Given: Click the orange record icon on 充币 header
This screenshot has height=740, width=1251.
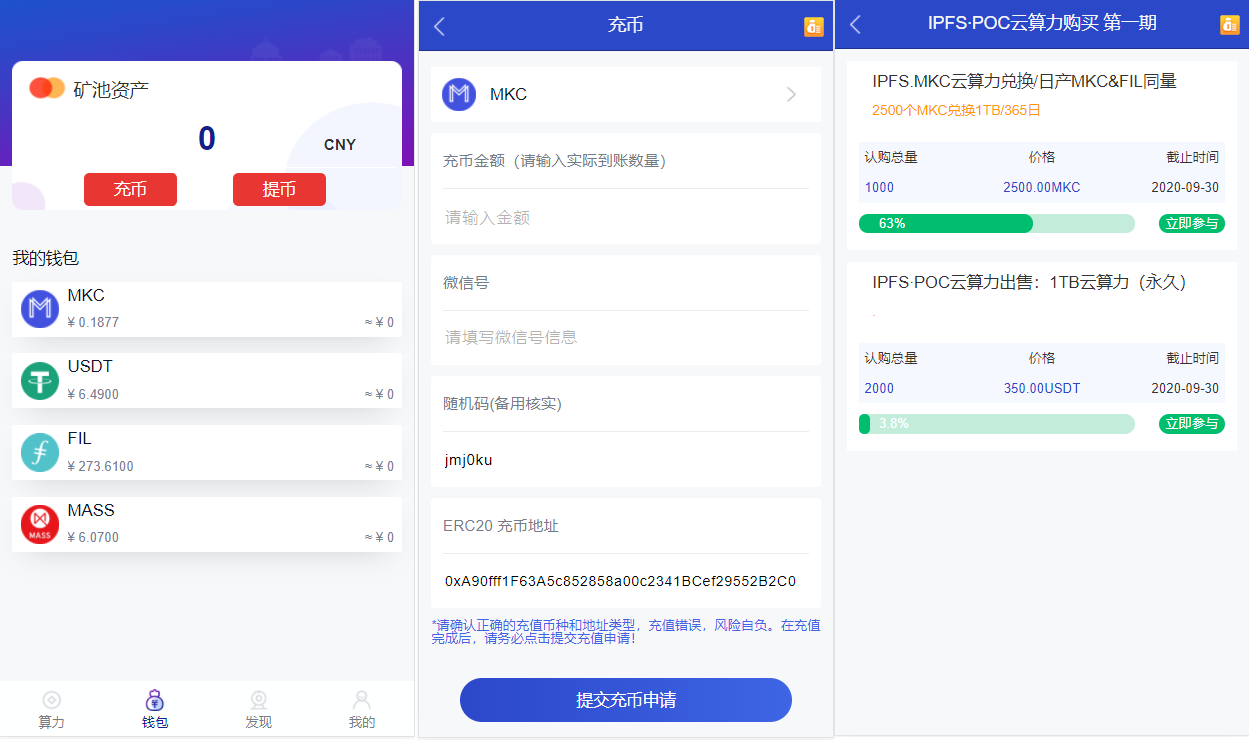Looking at the screenshot, I should 813,27.
